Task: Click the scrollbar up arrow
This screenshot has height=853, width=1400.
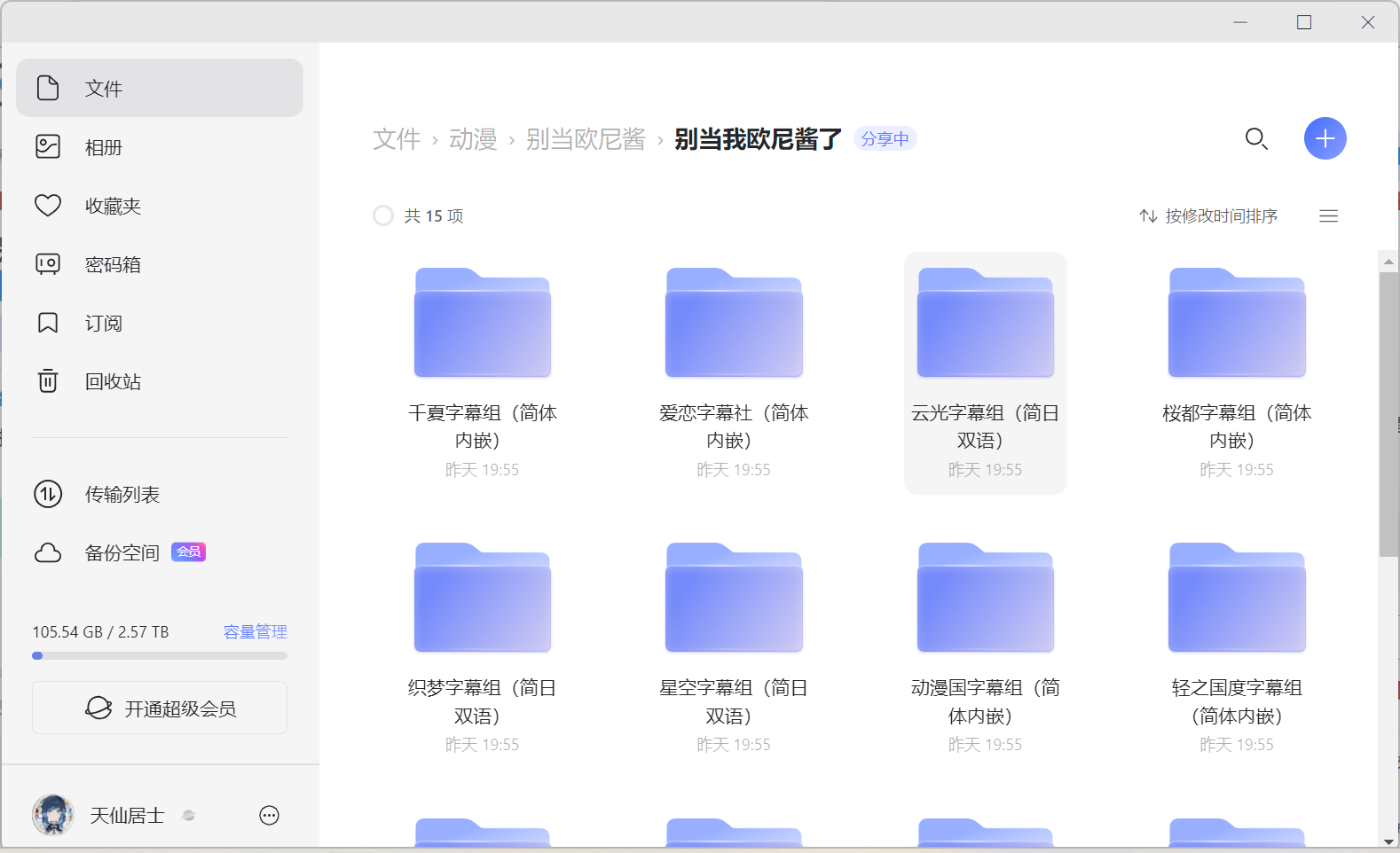Action: [1388, 262]
